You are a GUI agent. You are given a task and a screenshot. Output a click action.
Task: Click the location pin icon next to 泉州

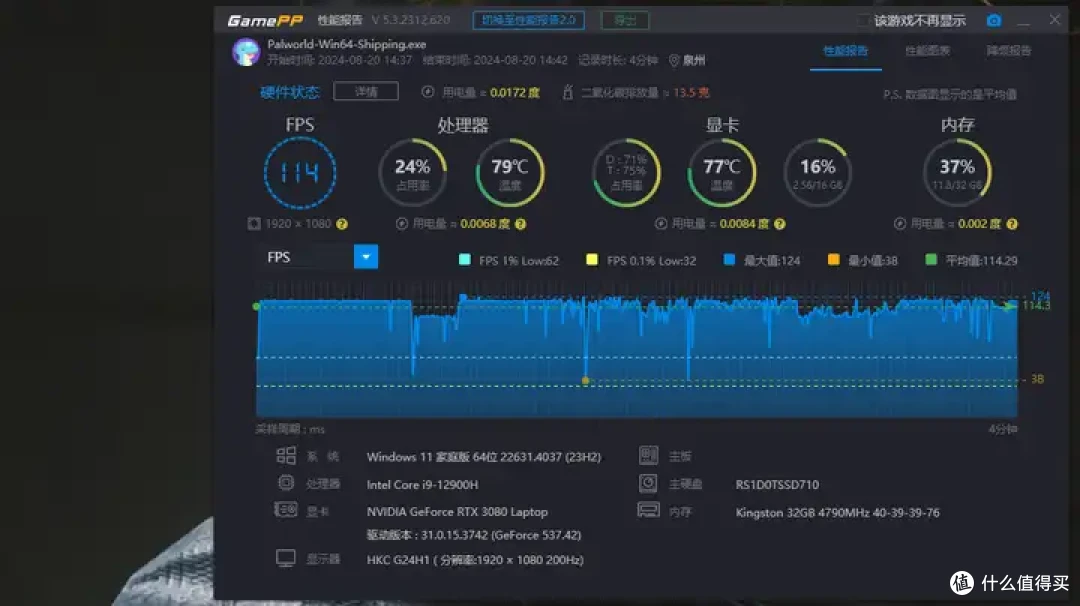[674, 61]
